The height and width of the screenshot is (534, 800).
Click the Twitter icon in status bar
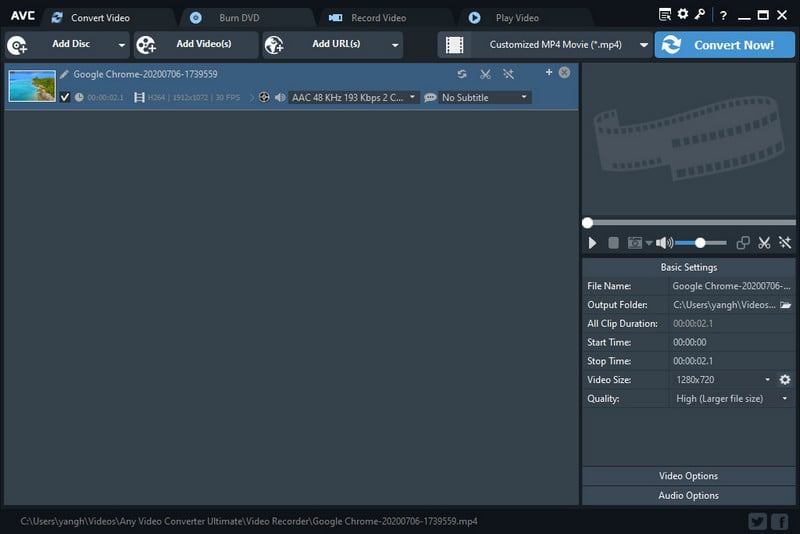pyautogui.click(x=758, y=521)
